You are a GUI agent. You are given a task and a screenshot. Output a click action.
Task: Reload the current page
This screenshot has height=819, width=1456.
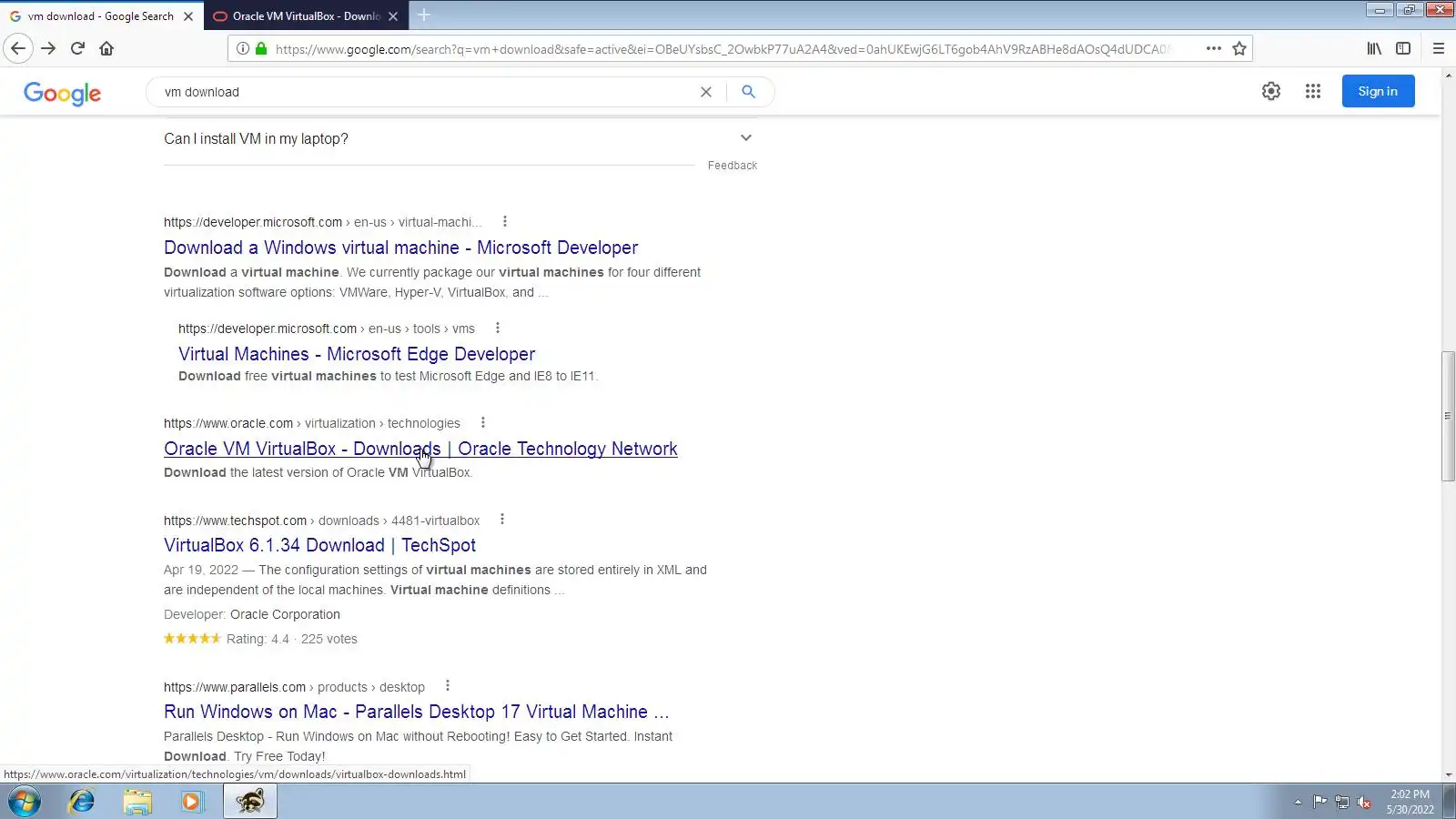77,48
